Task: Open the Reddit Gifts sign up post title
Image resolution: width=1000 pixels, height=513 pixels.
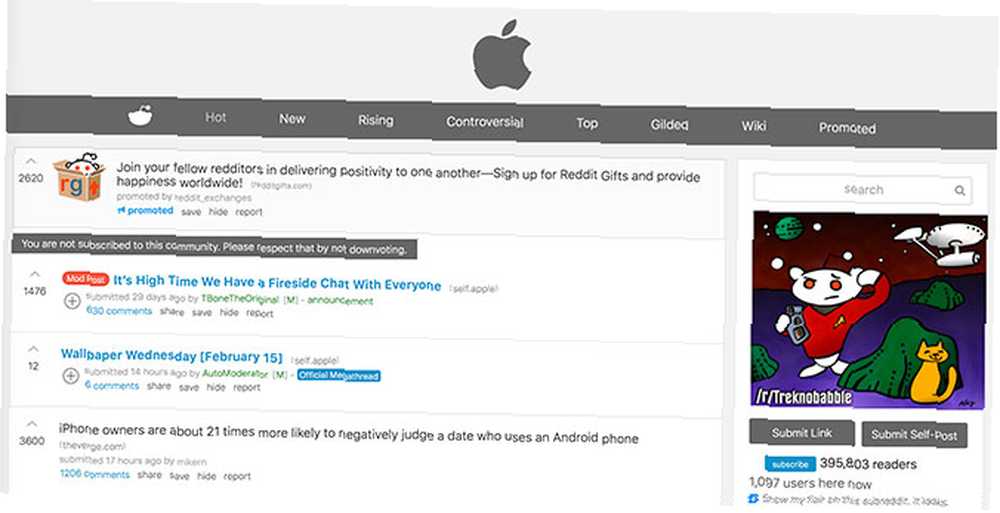Action: (408, 176)
